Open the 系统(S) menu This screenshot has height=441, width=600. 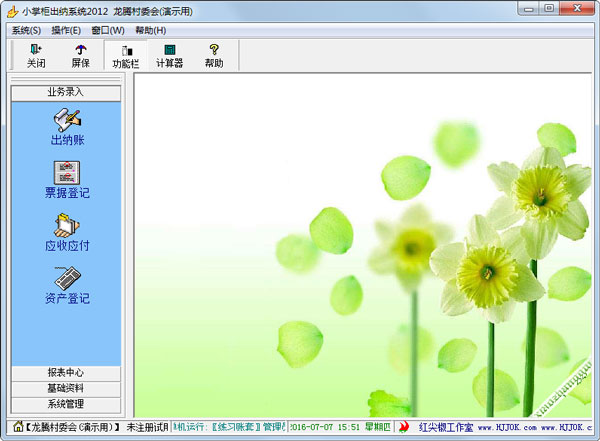26,30
